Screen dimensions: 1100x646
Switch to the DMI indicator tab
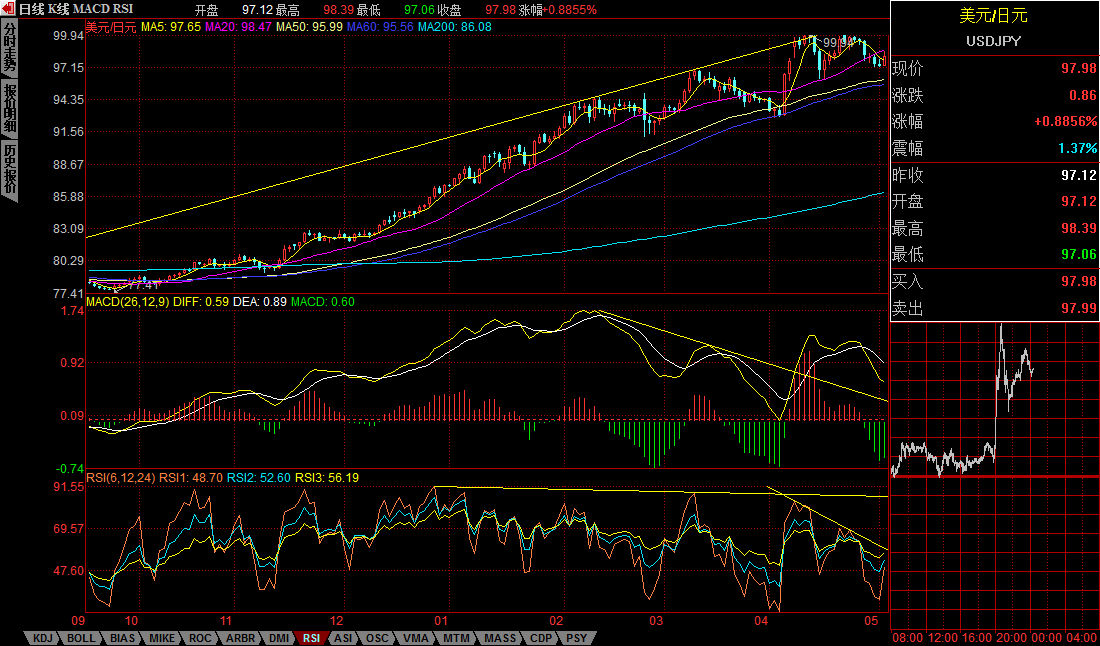[280, 638]
